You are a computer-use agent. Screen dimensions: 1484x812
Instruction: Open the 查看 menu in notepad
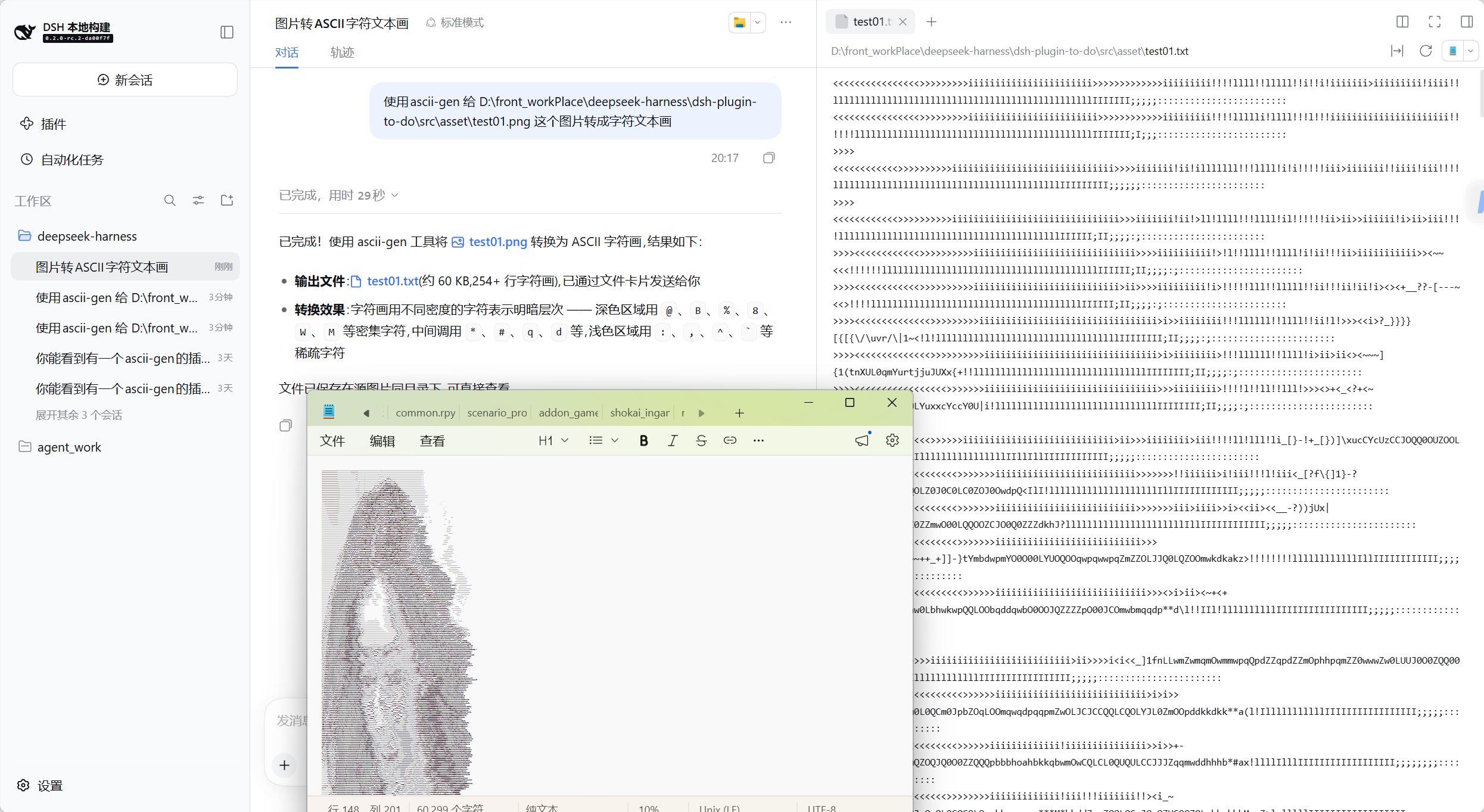click(433, 441)
